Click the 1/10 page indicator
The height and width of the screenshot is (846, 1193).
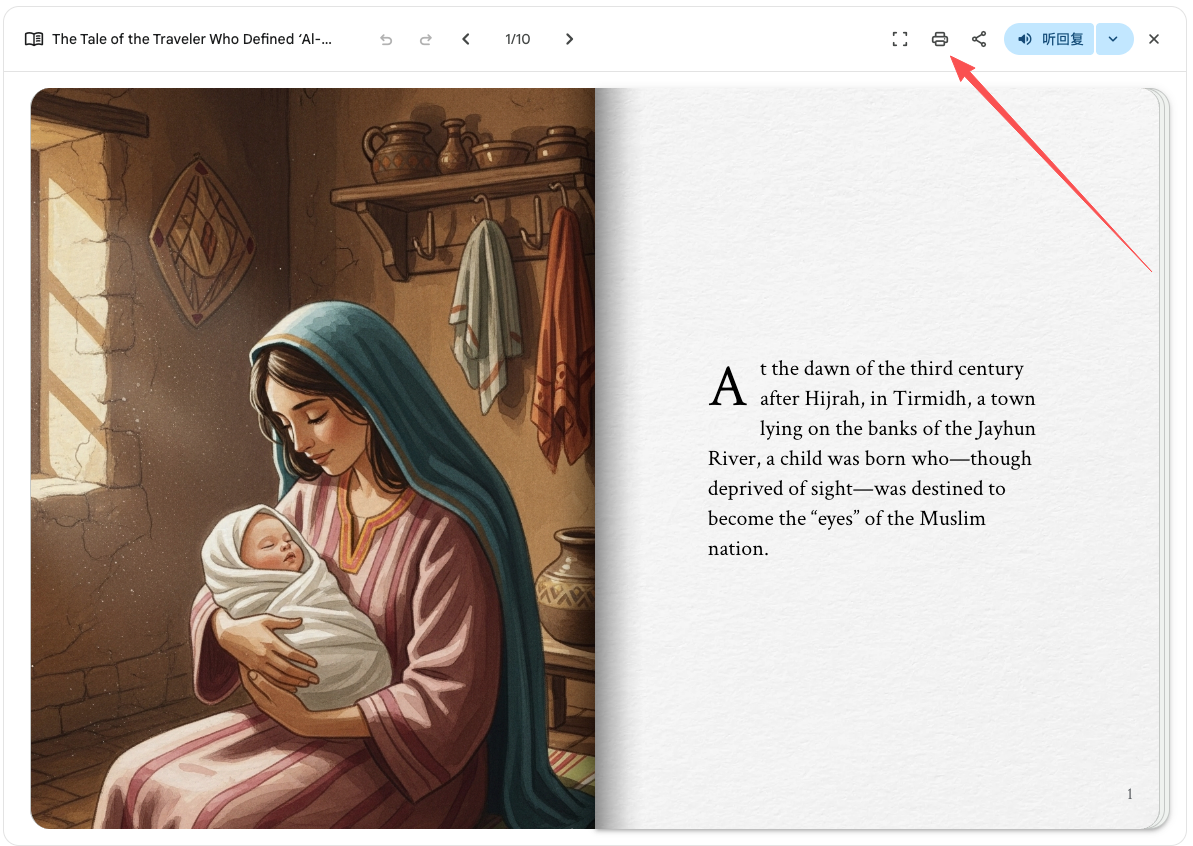[517, 39]
